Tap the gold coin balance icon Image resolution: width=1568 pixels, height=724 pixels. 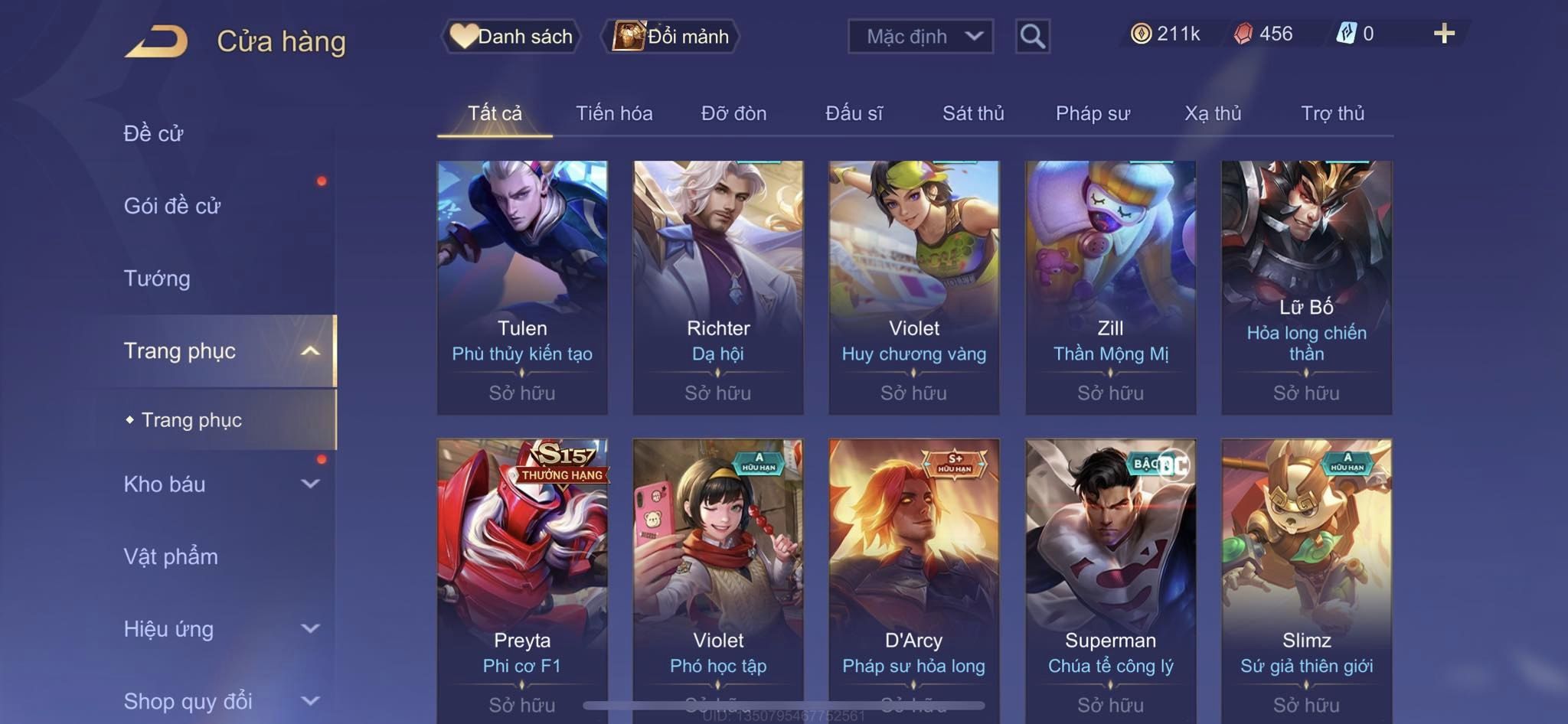tap(1141, 34)
